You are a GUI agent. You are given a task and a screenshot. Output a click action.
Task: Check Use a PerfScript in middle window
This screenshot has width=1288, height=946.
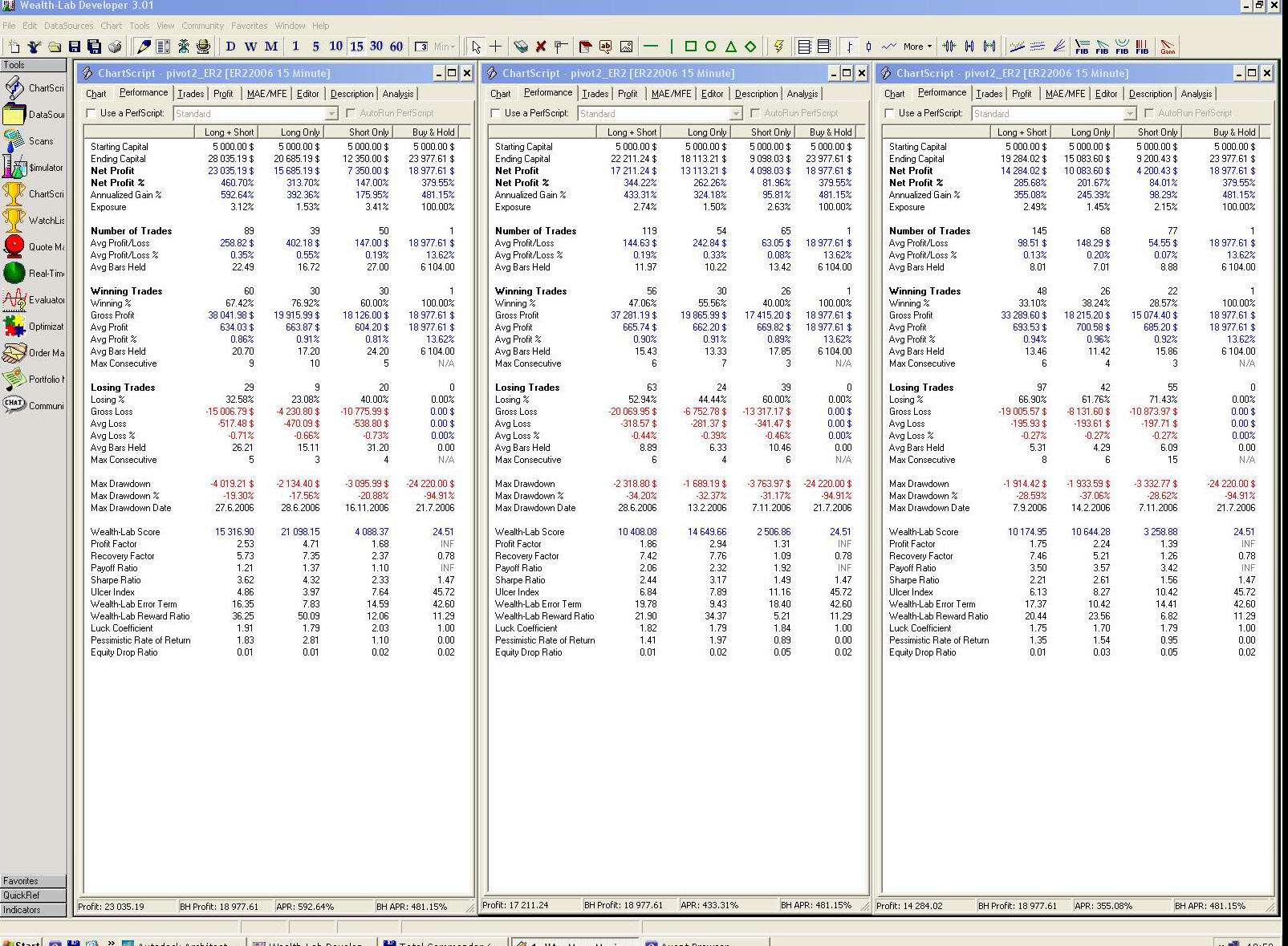tap(496, 113)
